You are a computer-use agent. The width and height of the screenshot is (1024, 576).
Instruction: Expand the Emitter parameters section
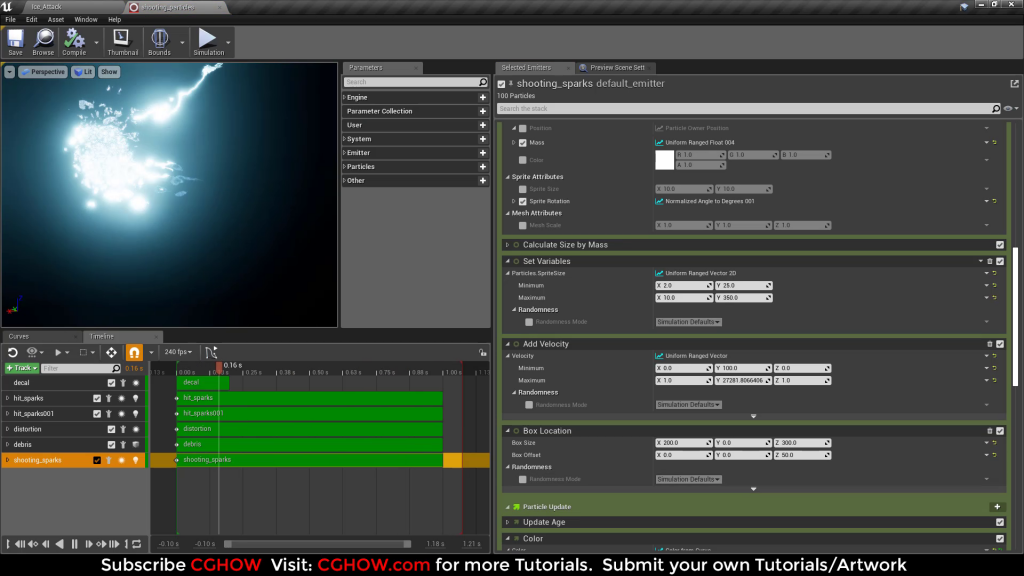point(344,153)
